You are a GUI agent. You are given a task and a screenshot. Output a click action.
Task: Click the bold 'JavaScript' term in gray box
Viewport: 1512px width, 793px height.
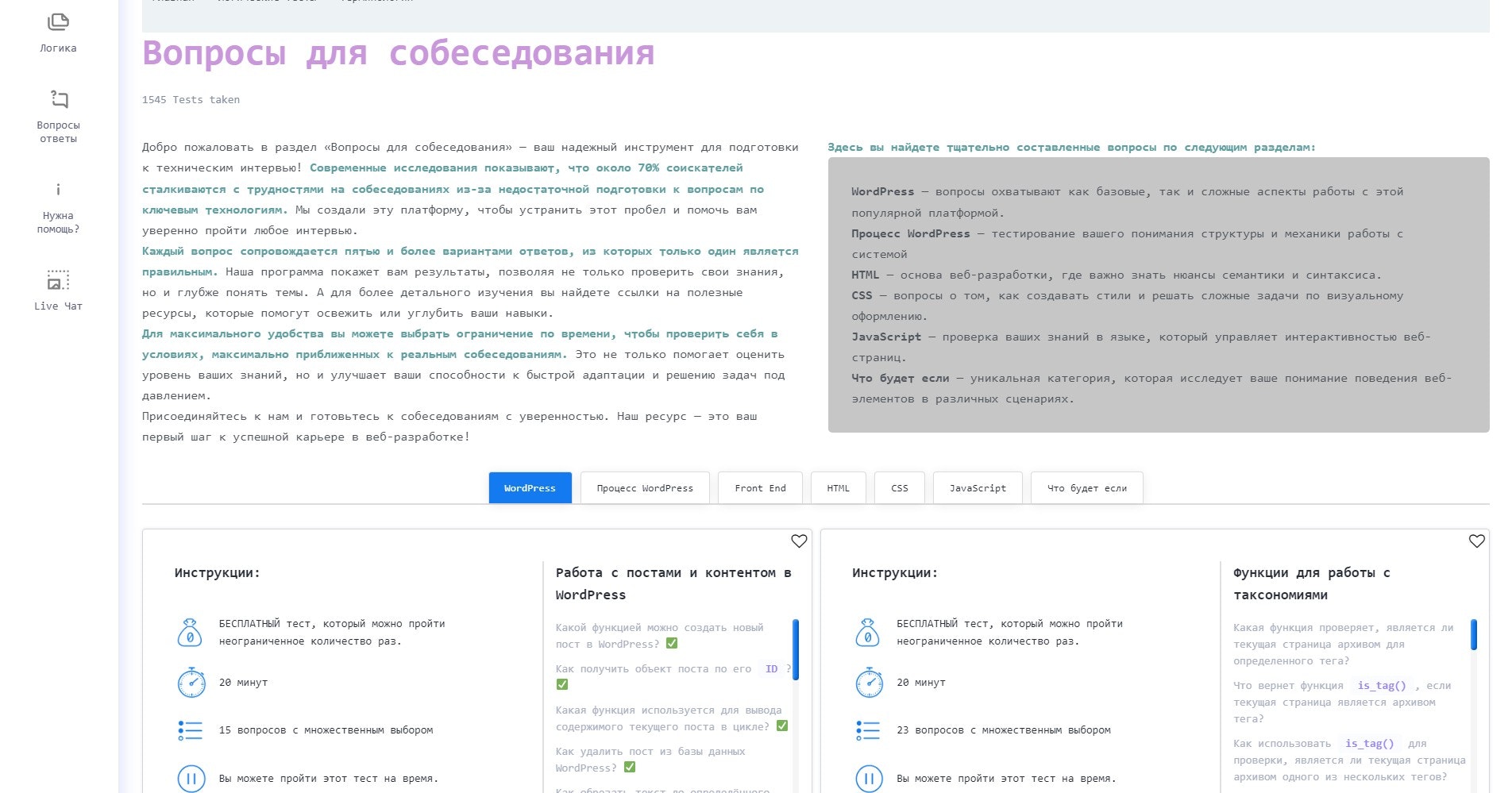886,337
